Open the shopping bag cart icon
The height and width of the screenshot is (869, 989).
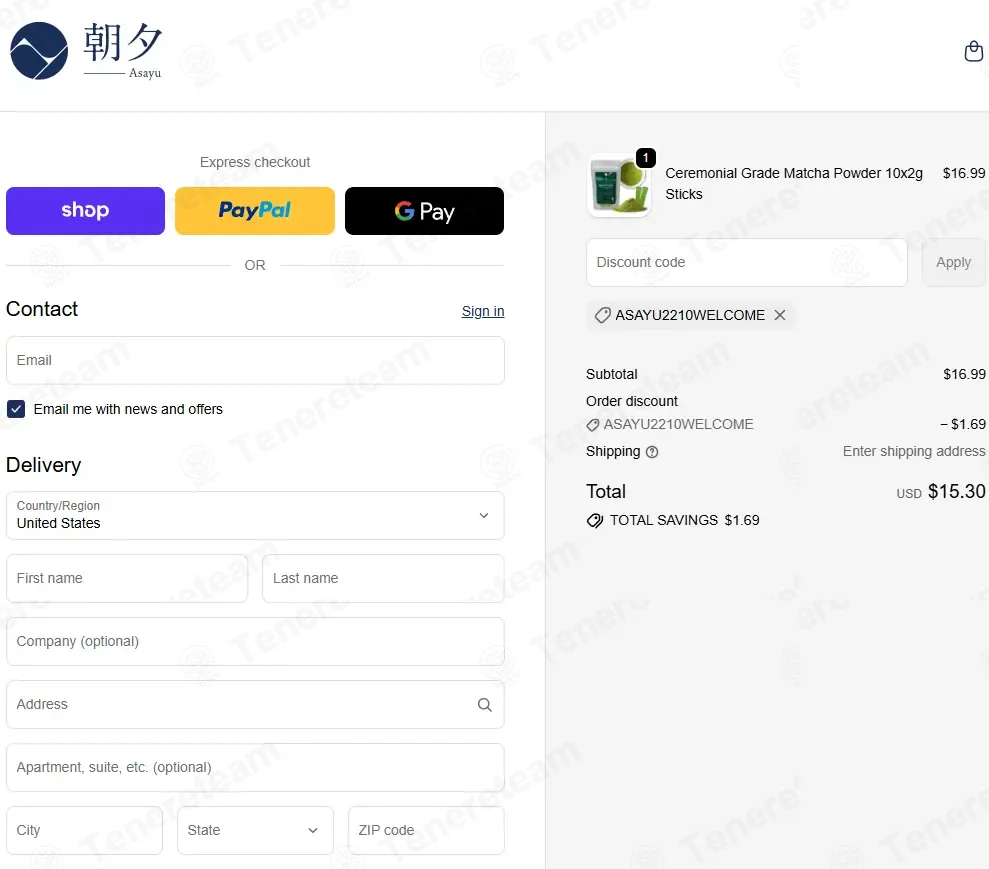tap(973, 51)
